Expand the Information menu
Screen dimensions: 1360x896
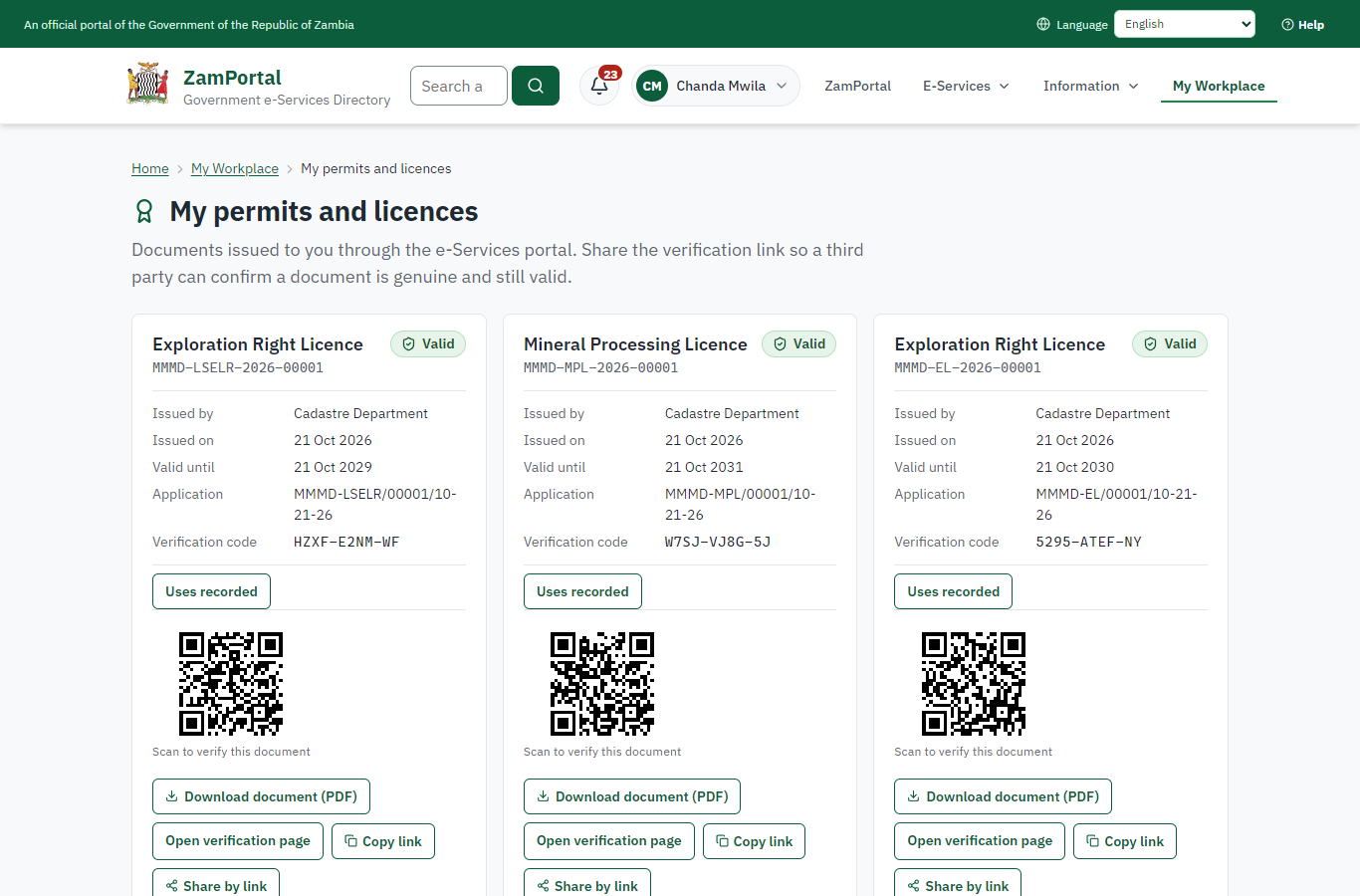tap(1091, 86)
